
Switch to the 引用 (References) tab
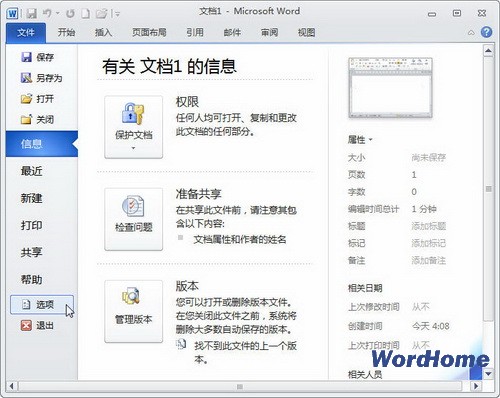195,32
